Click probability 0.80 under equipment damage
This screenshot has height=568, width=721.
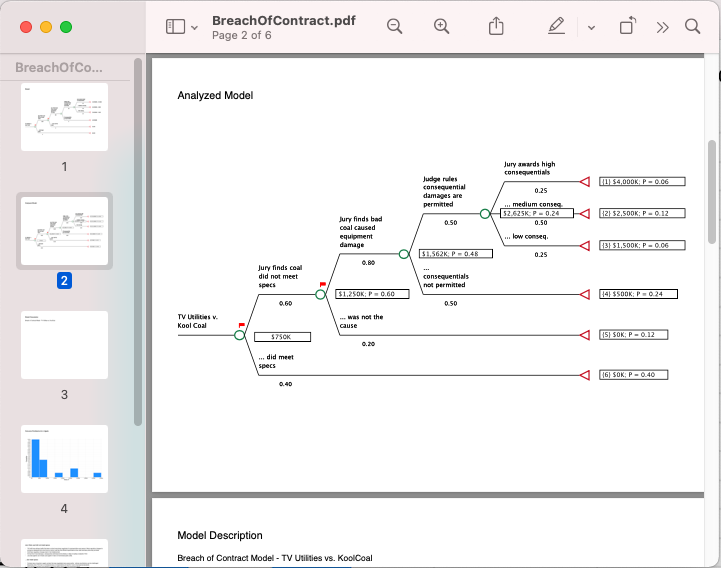point(368,263)
